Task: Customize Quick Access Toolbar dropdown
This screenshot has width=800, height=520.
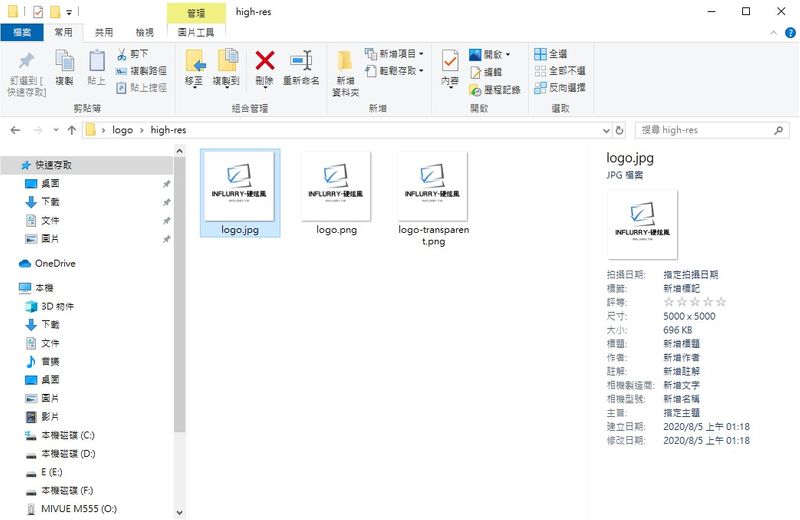Action: tap(69, 12)
